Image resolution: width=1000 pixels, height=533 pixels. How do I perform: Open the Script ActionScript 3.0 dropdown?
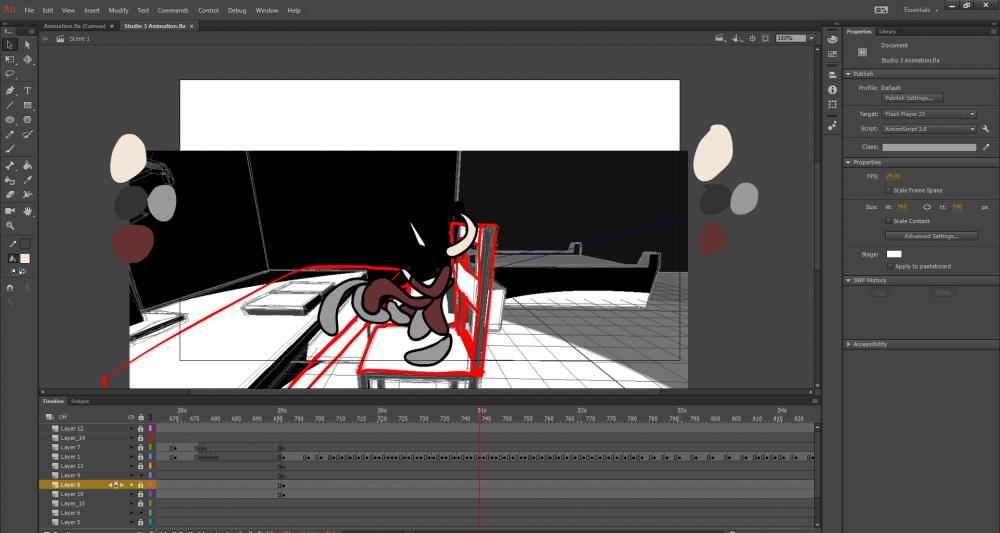pyautogui.click(x=929, y=129)
